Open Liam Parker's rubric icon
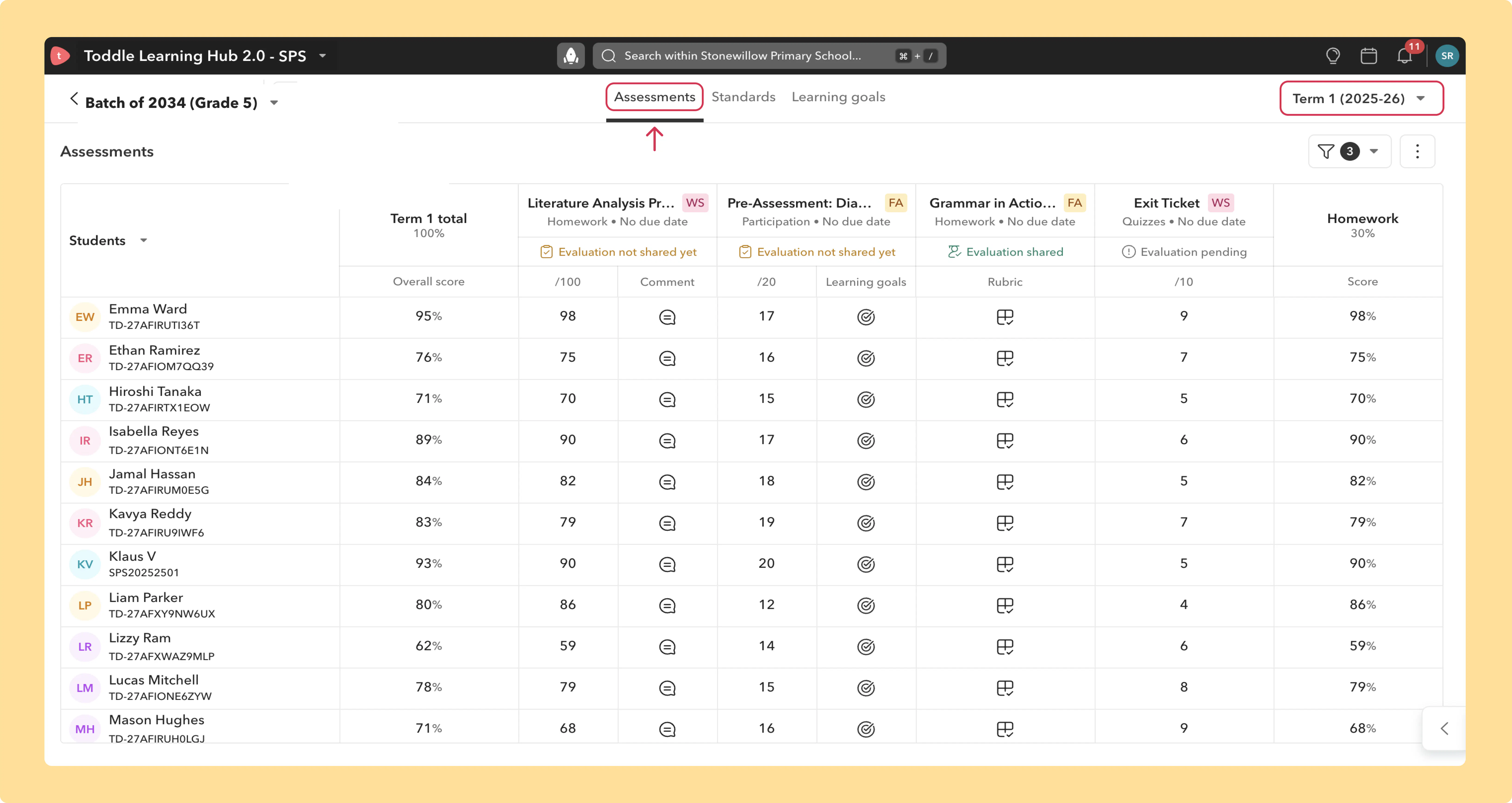This screenshot has width=1512, height=803. tap(1005, 605)
